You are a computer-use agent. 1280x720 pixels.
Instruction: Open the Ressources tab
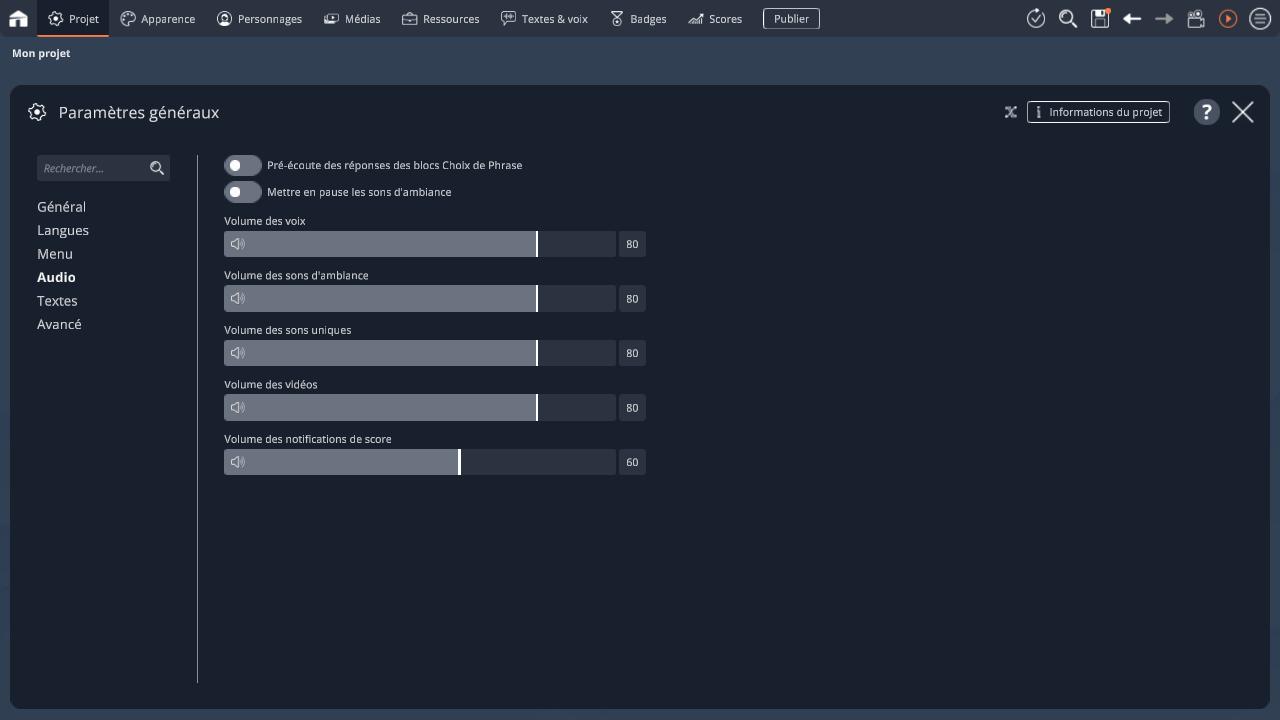click(x=440, y=18)
